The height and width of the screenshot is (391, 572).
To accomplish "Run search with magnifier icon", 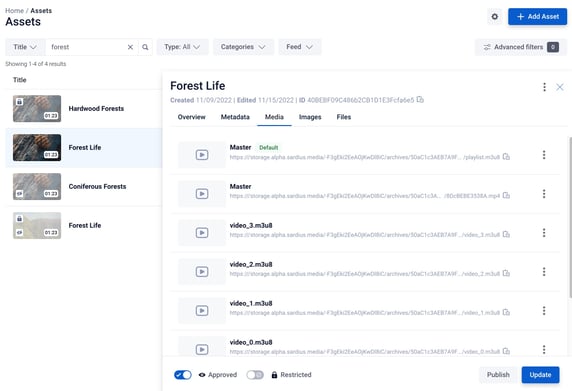I will point(145,47).
